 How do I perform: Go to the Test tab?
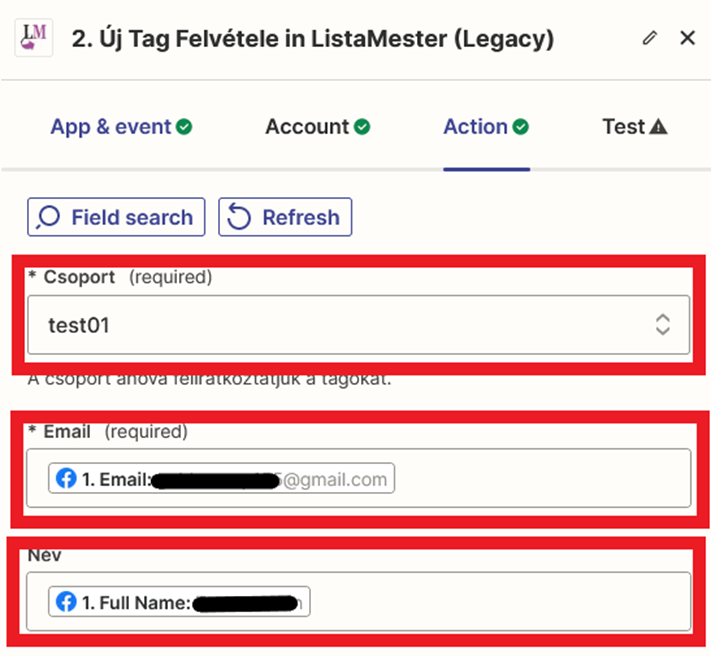click(x=634, y=126)
